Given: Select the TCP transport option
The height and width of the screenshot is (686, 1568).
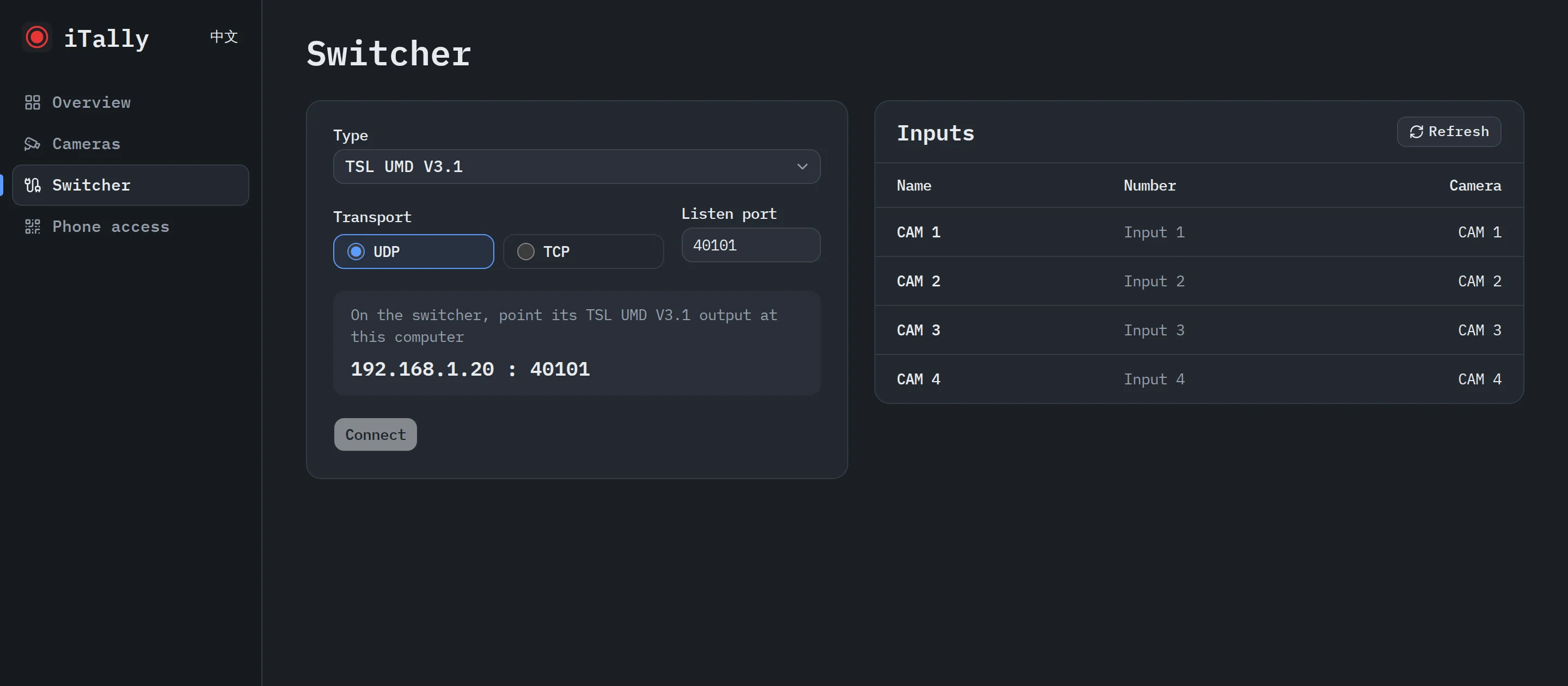Looking at the screenshot, I should point(583,252).
